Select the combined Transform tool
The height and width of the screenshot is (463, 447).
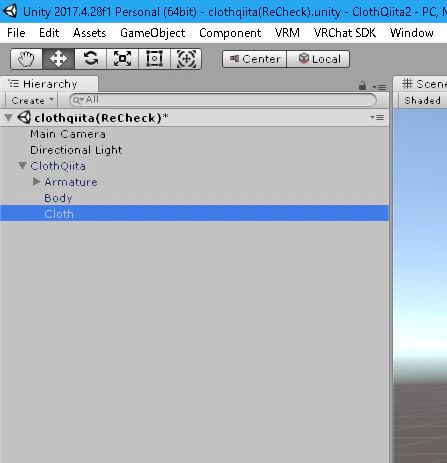(186, 59)
